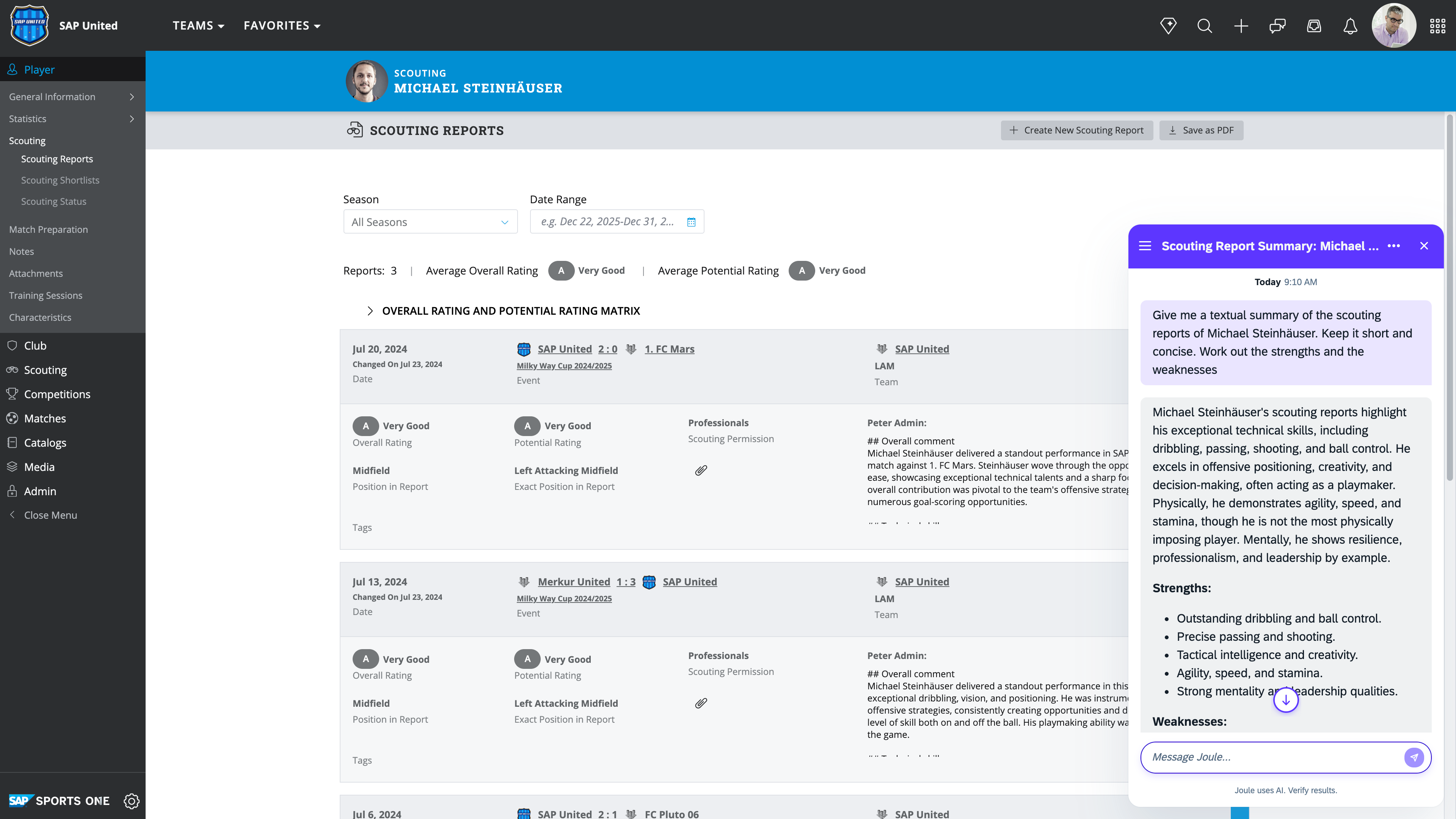Open attachment paperclip in Jul 20 report

coord(701,470)
